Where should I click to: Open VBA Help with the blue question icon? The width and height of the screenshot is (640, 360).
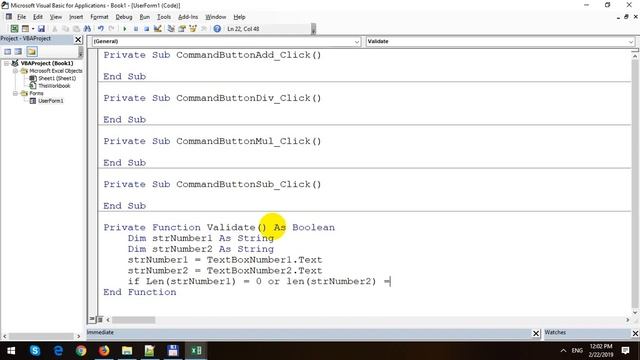click(x=217, y=29)
